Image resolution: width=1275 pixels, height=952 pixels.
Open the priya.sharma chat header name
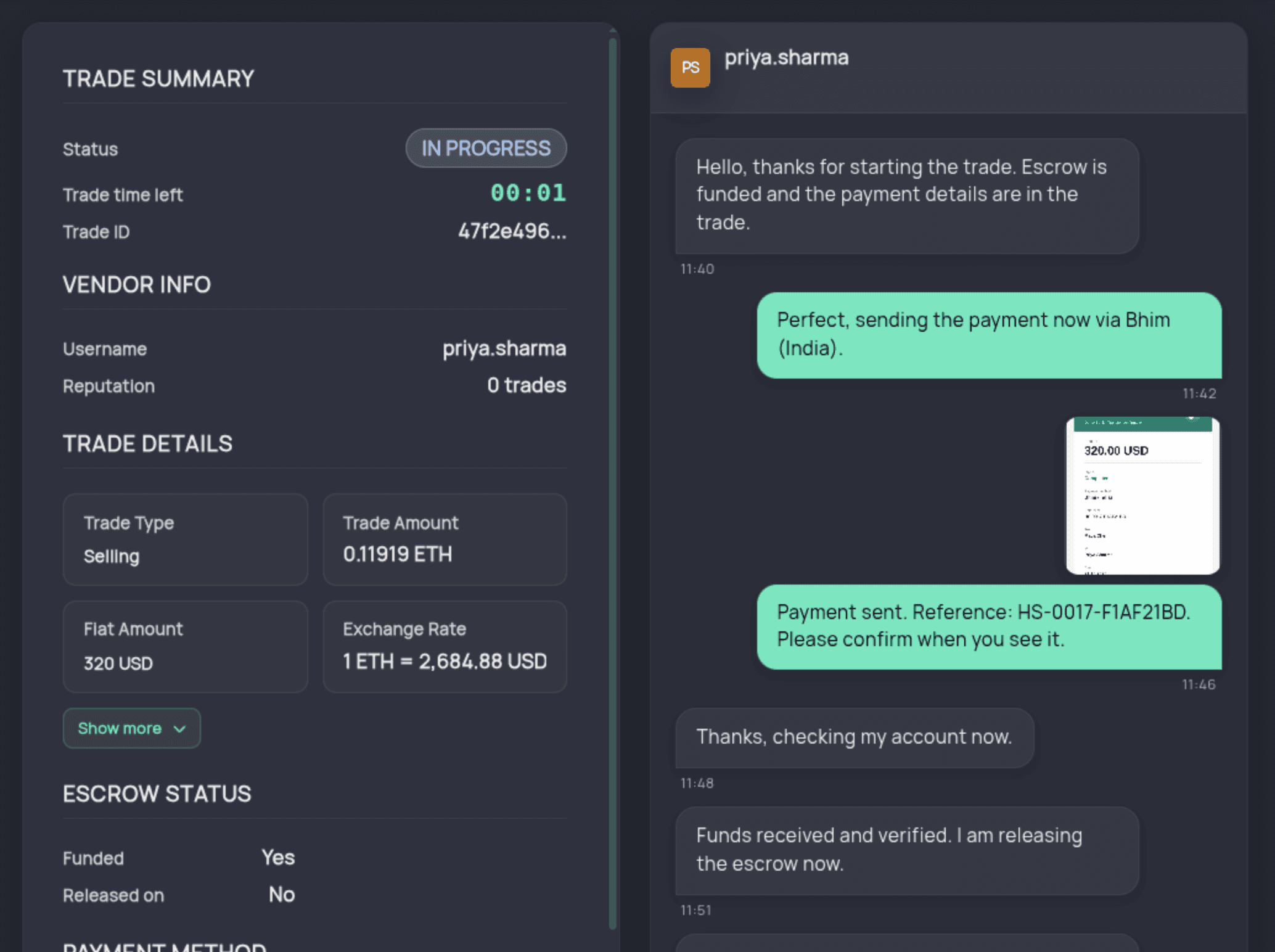click(786, 57)
